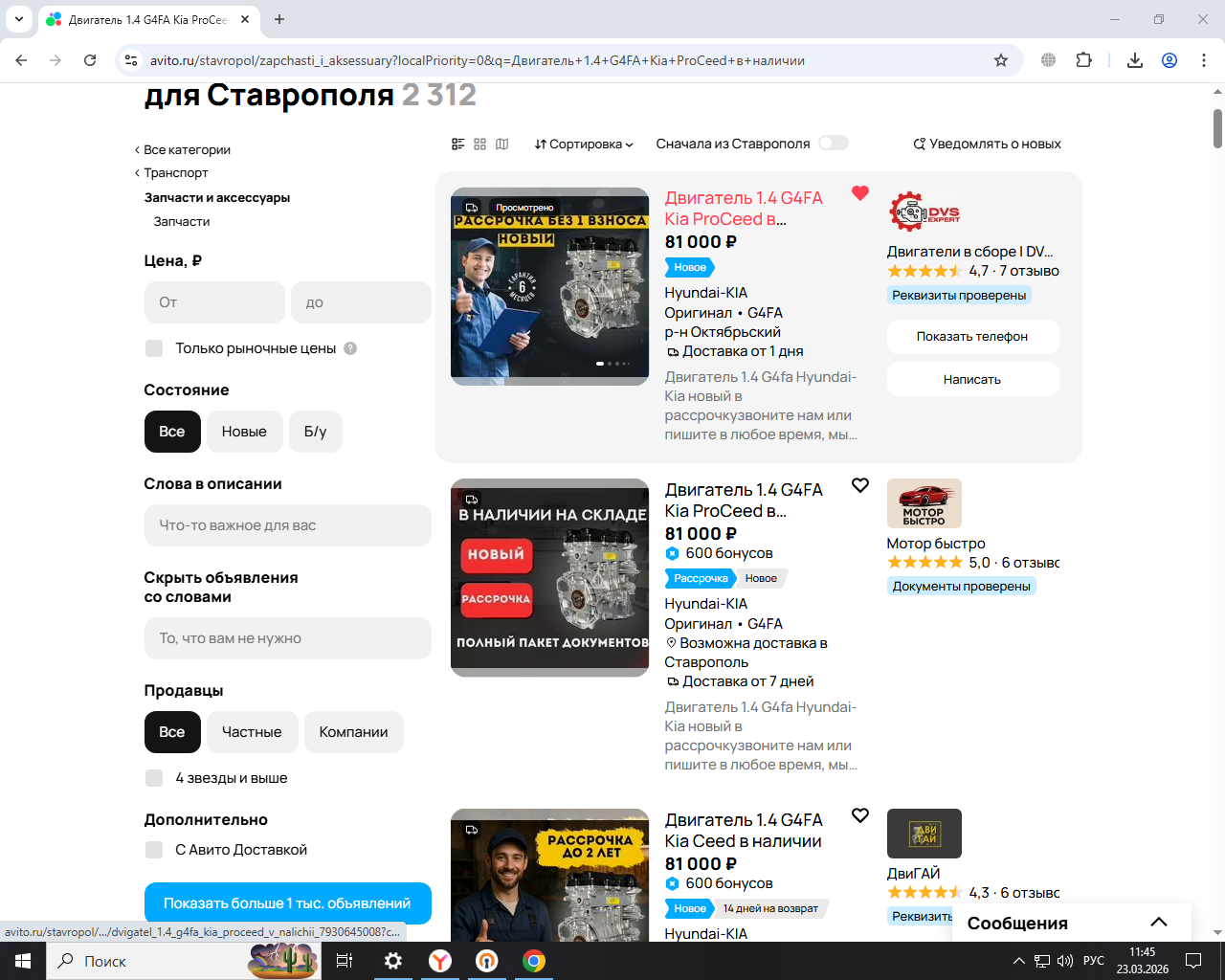Image resolution: width=1225 pixels, height=980 pixels.
Task: Click Показать телефон button
Action: point(972,337)
